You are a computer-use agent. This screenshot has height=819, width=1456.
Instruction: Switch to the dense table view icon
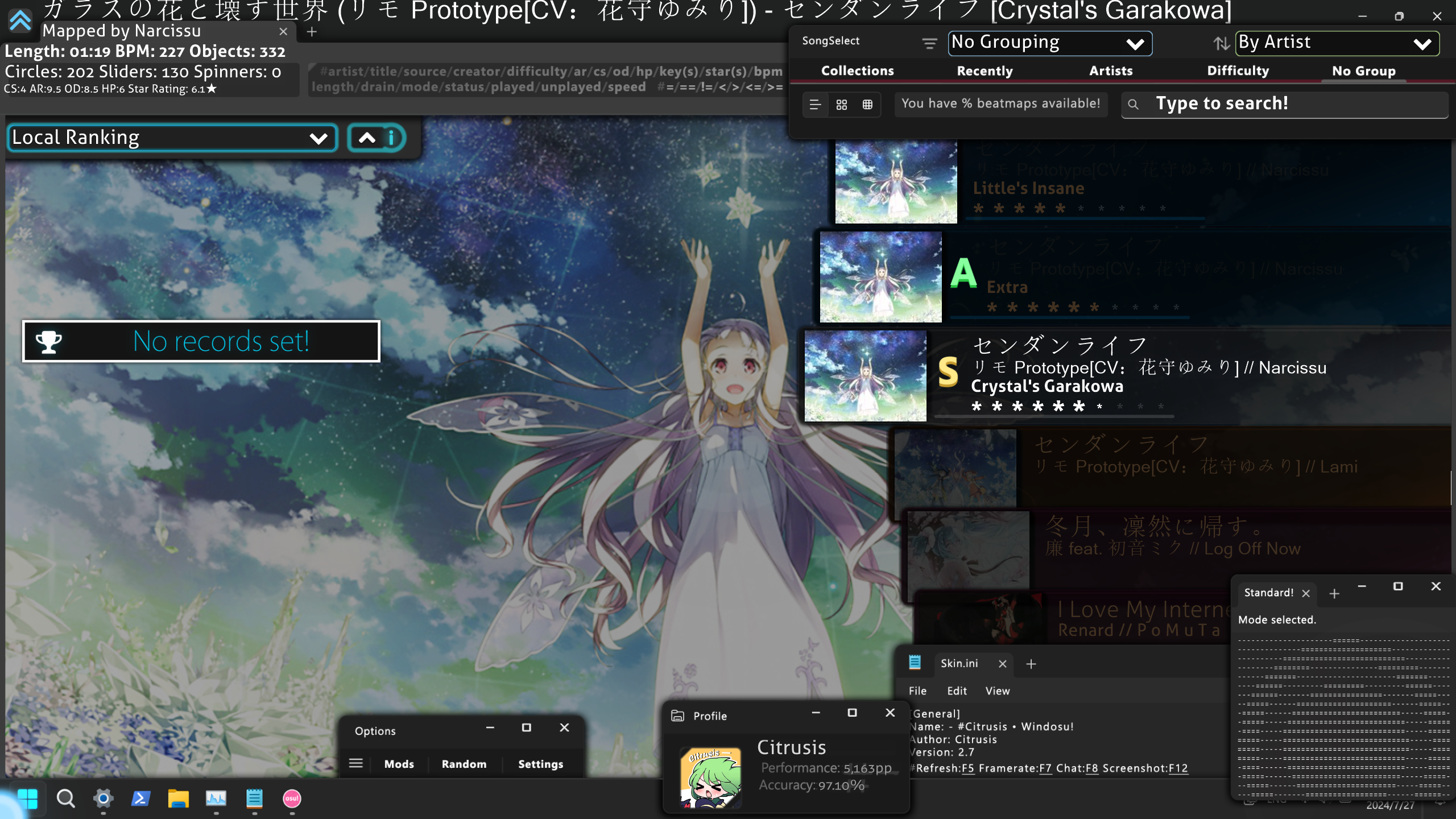[867, 105]
